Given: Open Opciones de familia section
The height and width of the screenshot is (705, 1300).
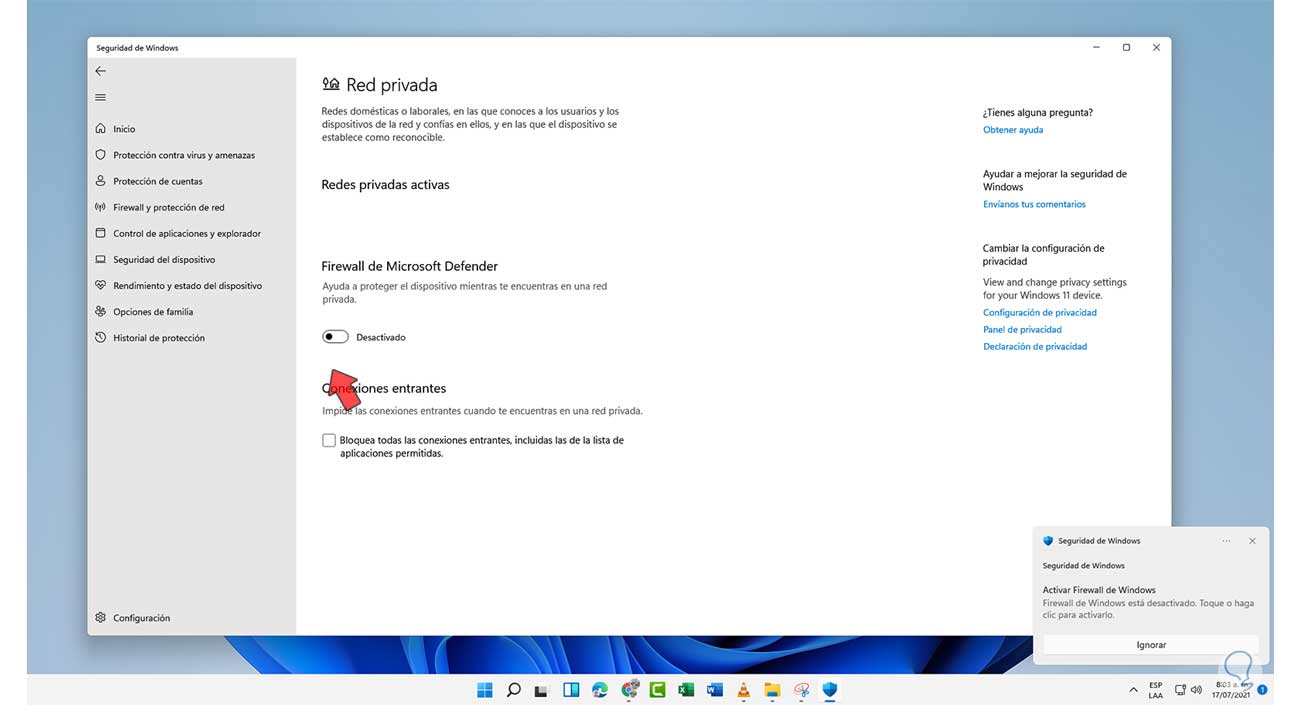Looking at the screenshot, I should pos(153,311).
